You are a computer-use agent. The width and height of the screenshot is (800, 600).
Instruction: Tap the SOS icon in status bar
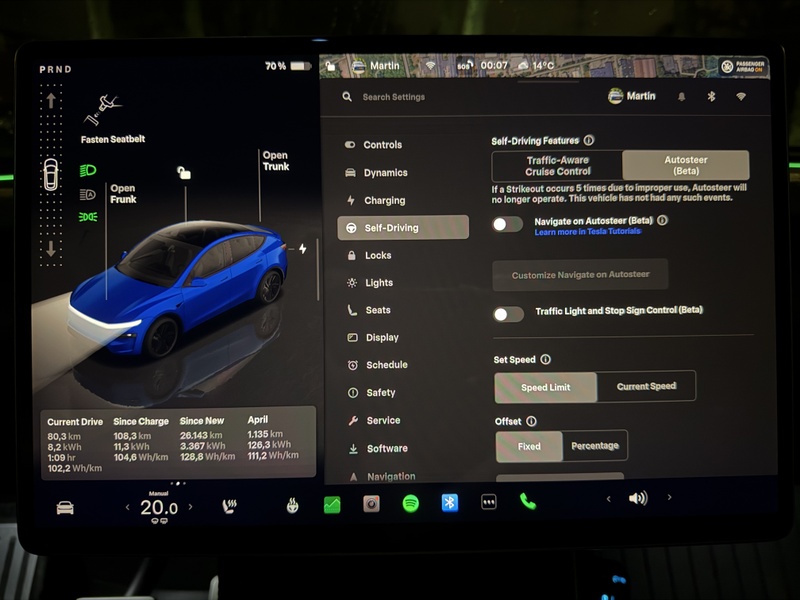click(464, 65)
